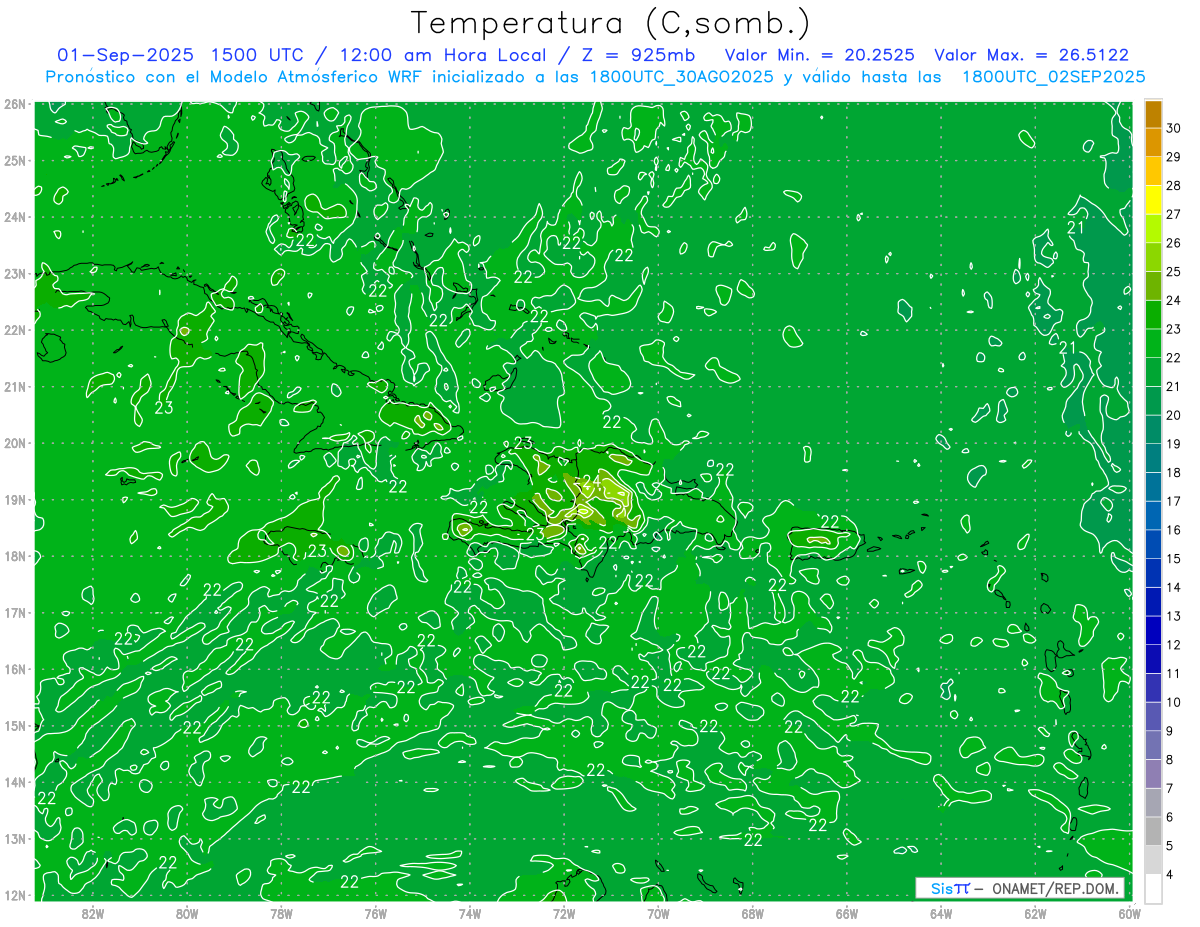Screen dimensions: 1200x927
Task: Select the date "01-Sep-2025" in the header
Action: tap(124, 55)
